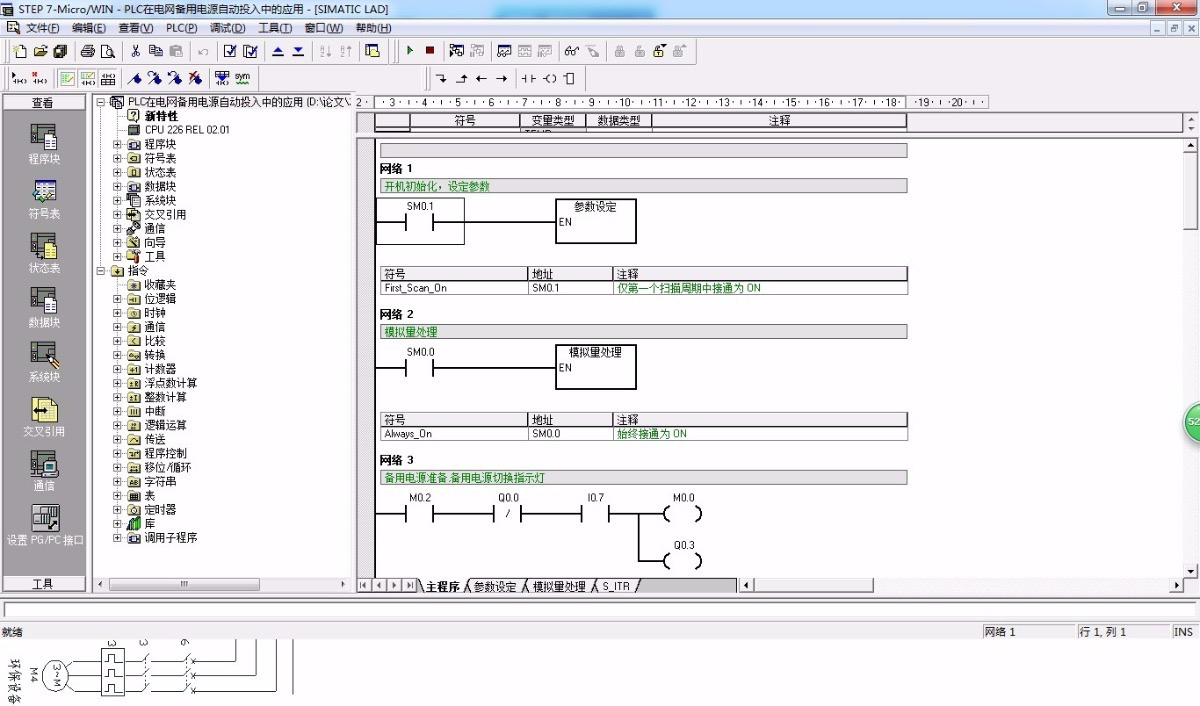Viewport: 1200px width, 706px height.
Task: Switch to the 模拟量处理 tab
Action: point(559,587)
